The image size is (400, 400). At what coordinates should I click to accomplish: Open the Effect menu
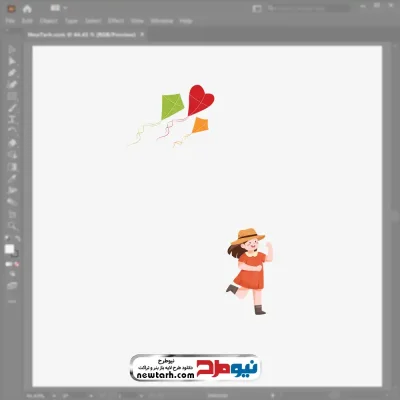(x=116, y=21)
